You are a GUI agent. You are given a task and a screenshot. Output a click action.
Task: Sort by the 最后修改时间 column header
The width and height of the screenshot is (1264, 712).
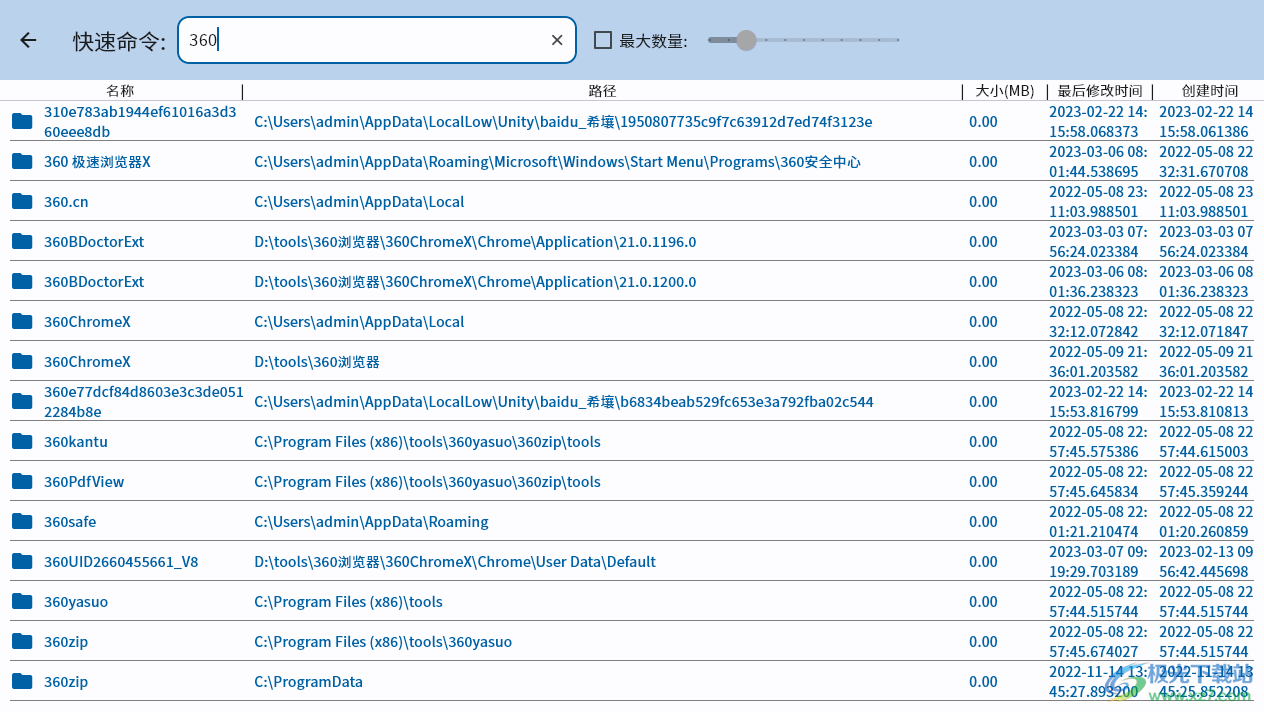pyautogui.click(x=1099, y=91)
